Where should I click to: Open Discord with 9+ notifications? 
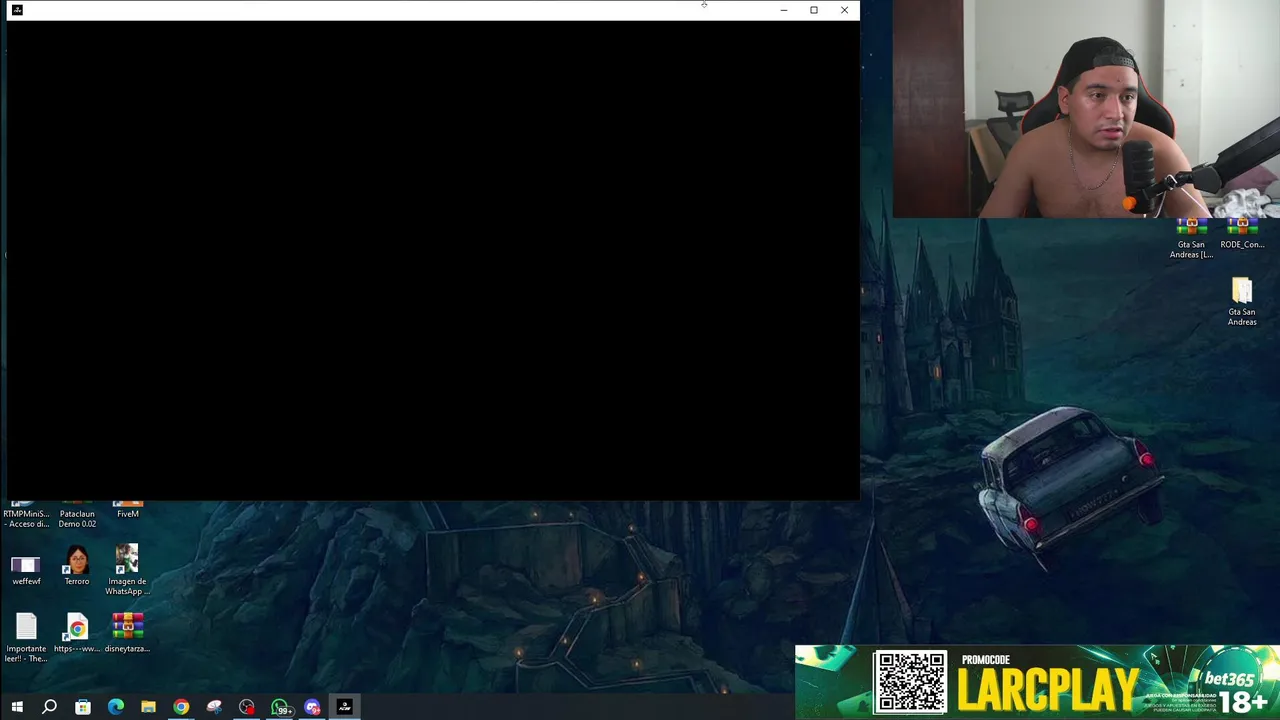313,707
